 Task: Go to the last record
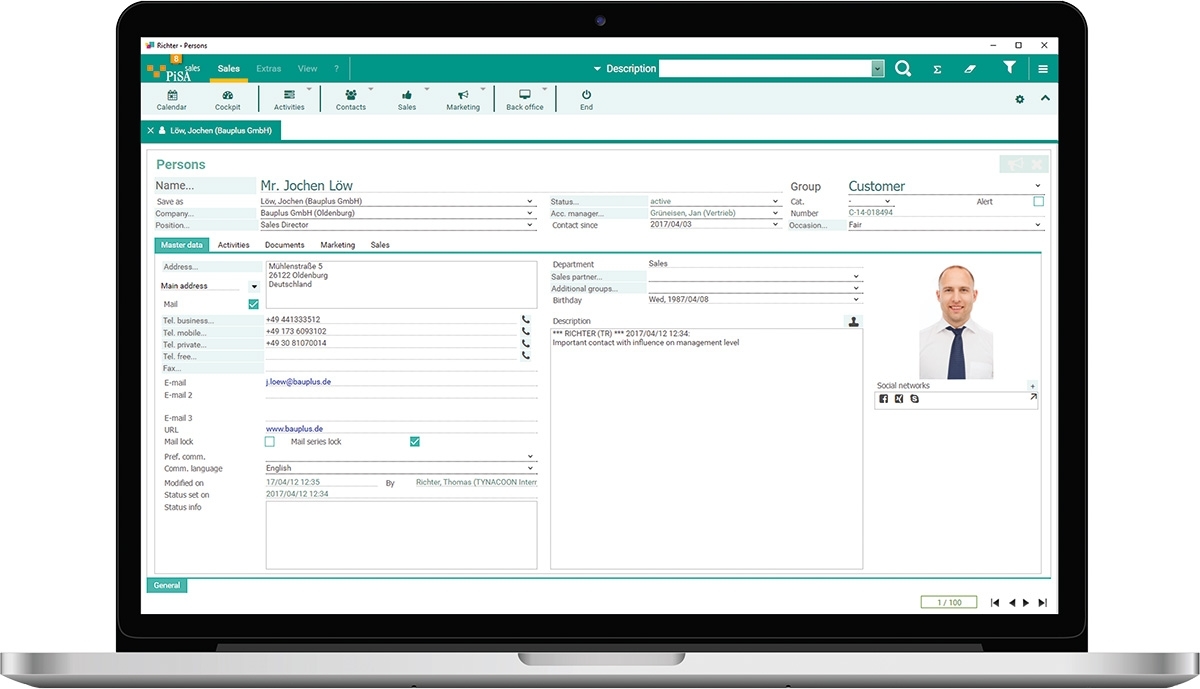[1042, 603]
